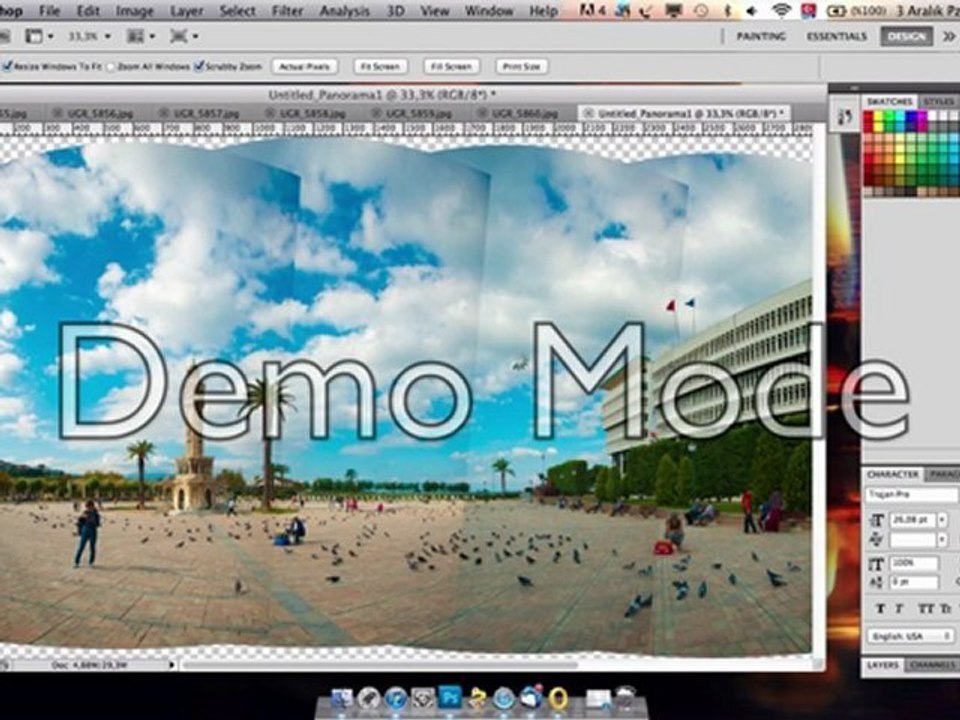This screenshot has height=720, width=960.
Task: Click the Print Size button
Action: (x=522, y=66)
